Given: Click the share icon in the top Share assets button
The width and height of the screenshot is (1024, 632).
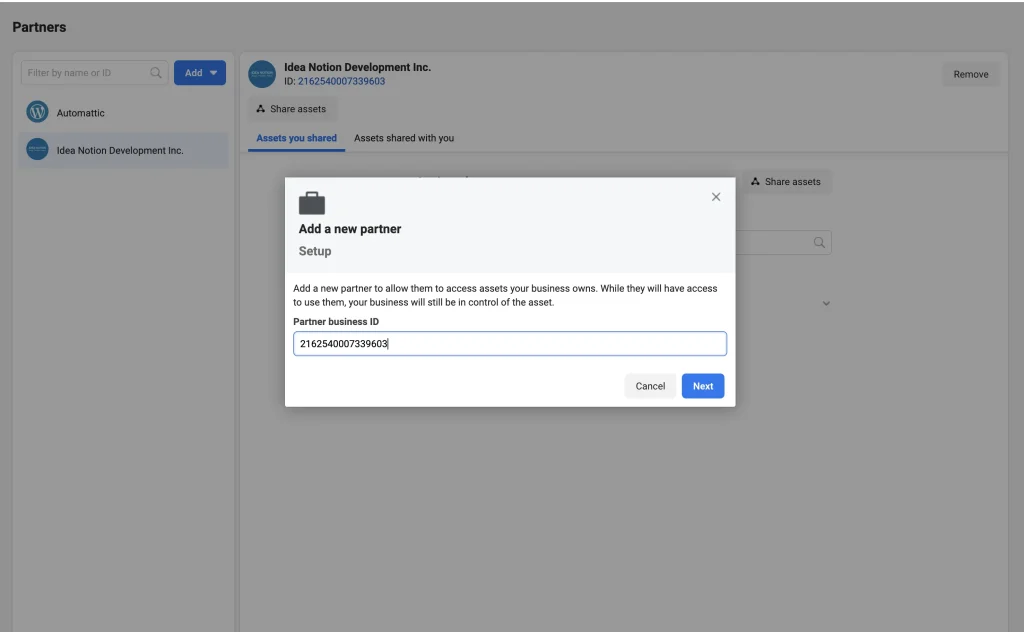Looking at the screenshot, I should (x=261, y=109).
